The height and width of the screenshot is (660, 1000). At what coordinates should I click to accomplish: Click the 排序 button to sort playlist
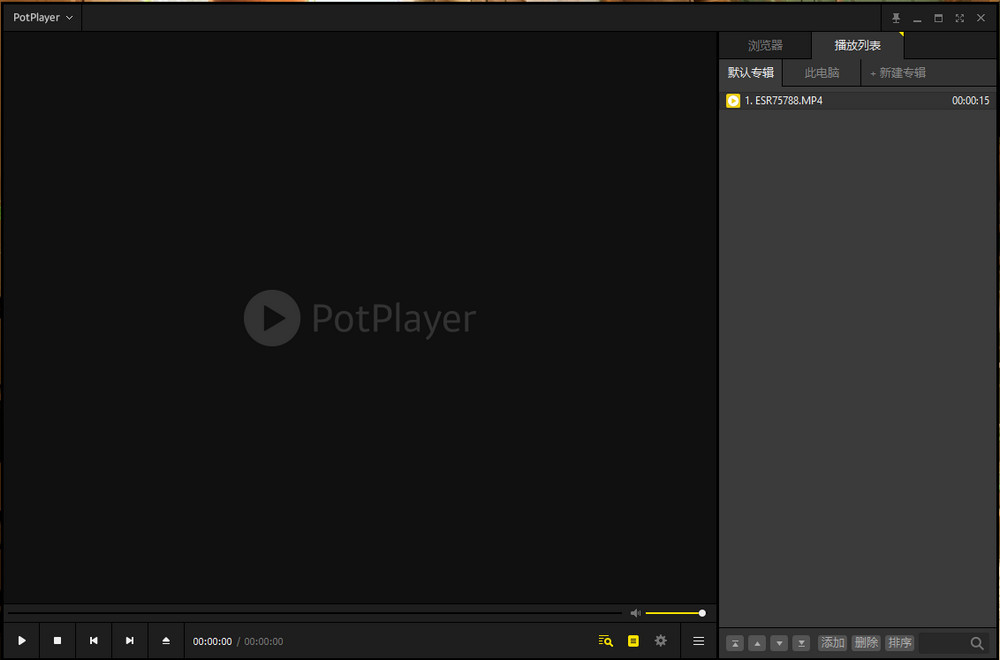click(900, 643)
